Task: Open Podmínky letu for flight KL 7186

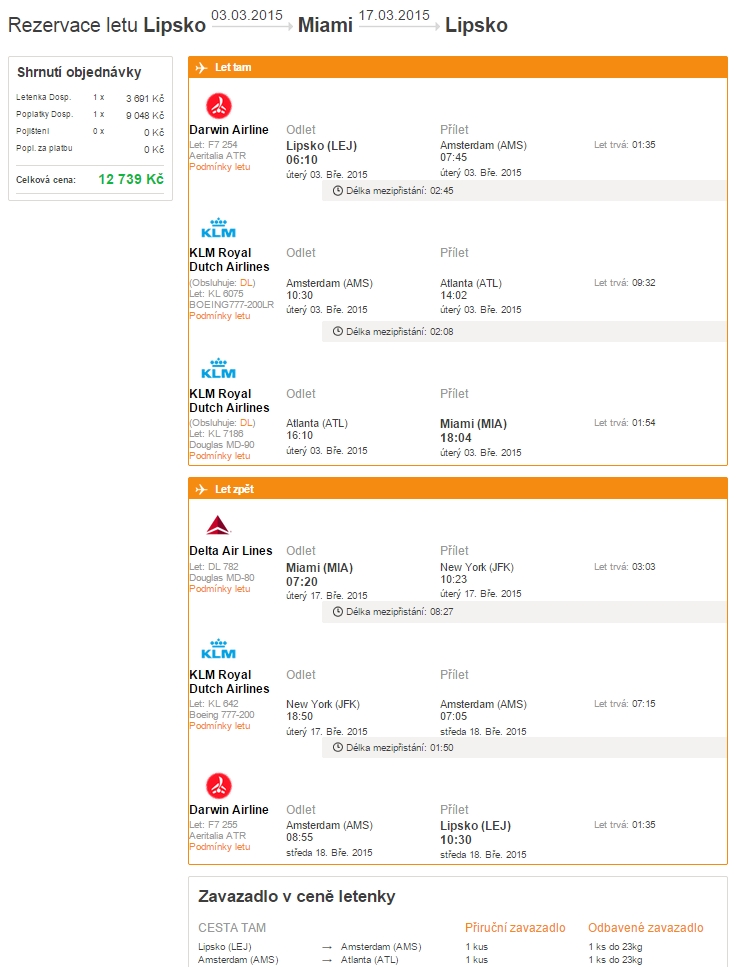Action: [x=219, y=456]
